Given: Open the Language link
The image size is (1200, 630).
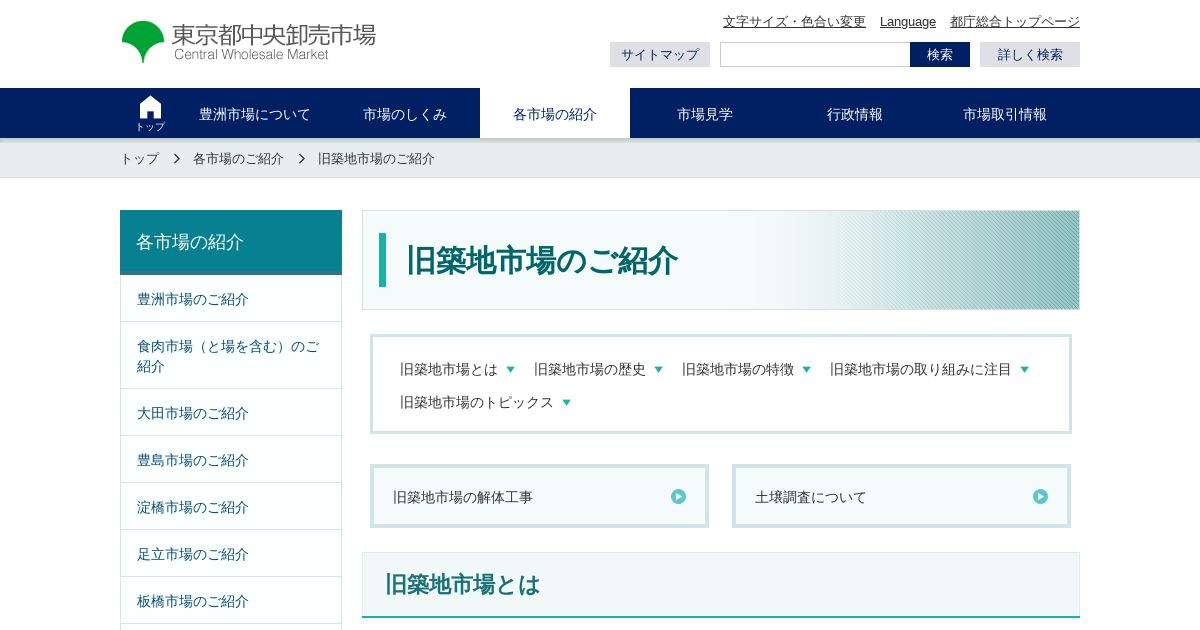Looking at the screenshot, I should [908, 21].
